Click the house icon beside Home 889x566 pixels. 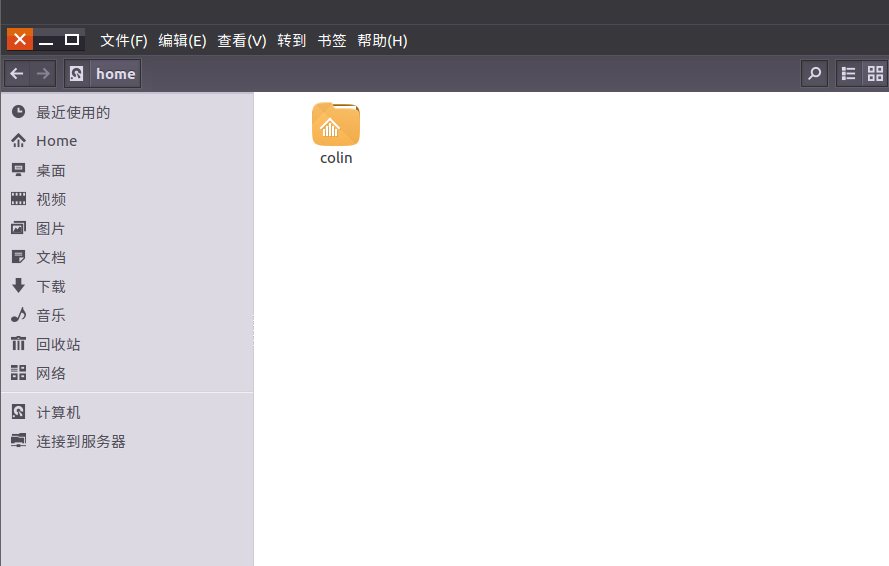point(18,140)
